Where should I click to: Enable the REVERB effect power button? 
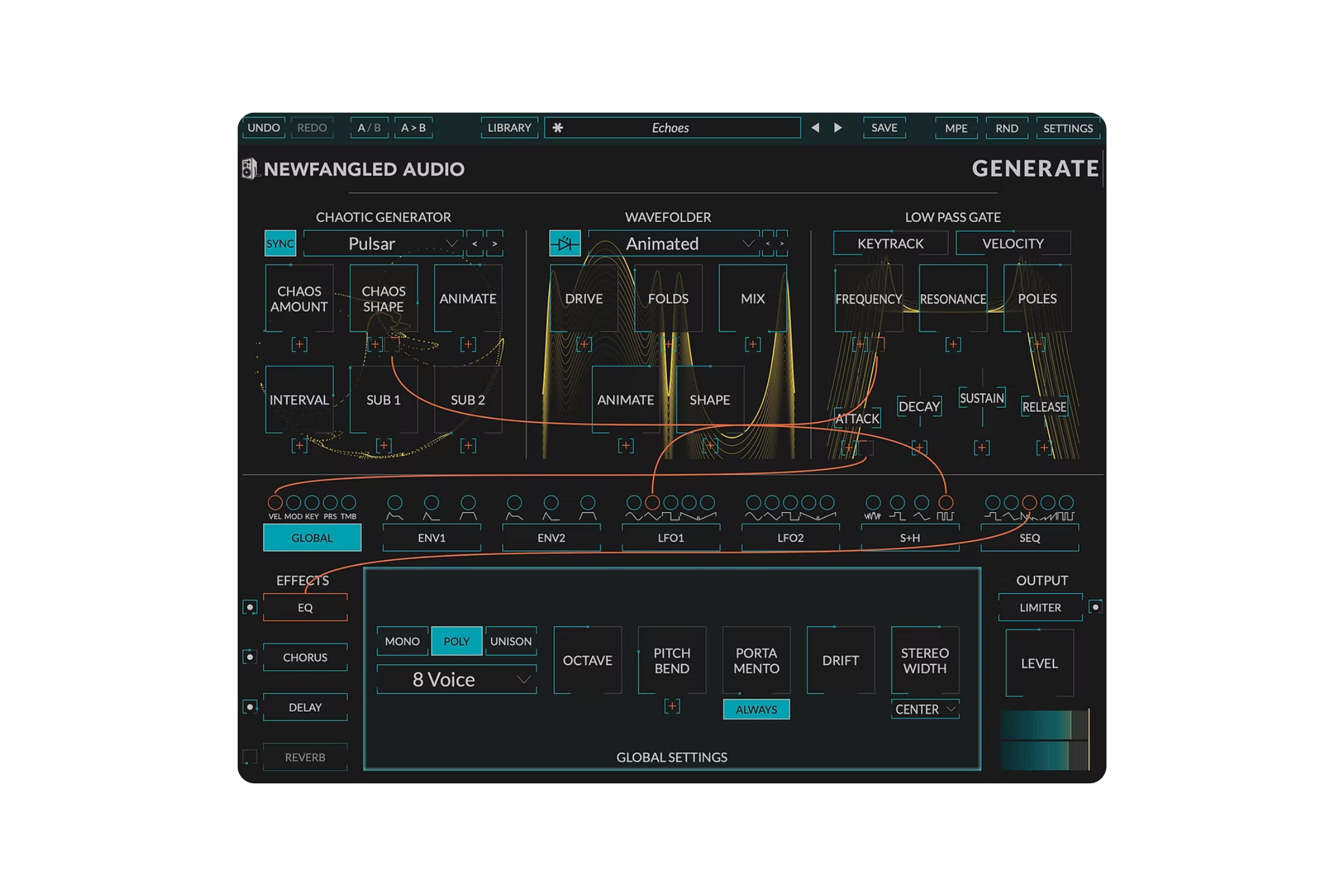[250, 757]
